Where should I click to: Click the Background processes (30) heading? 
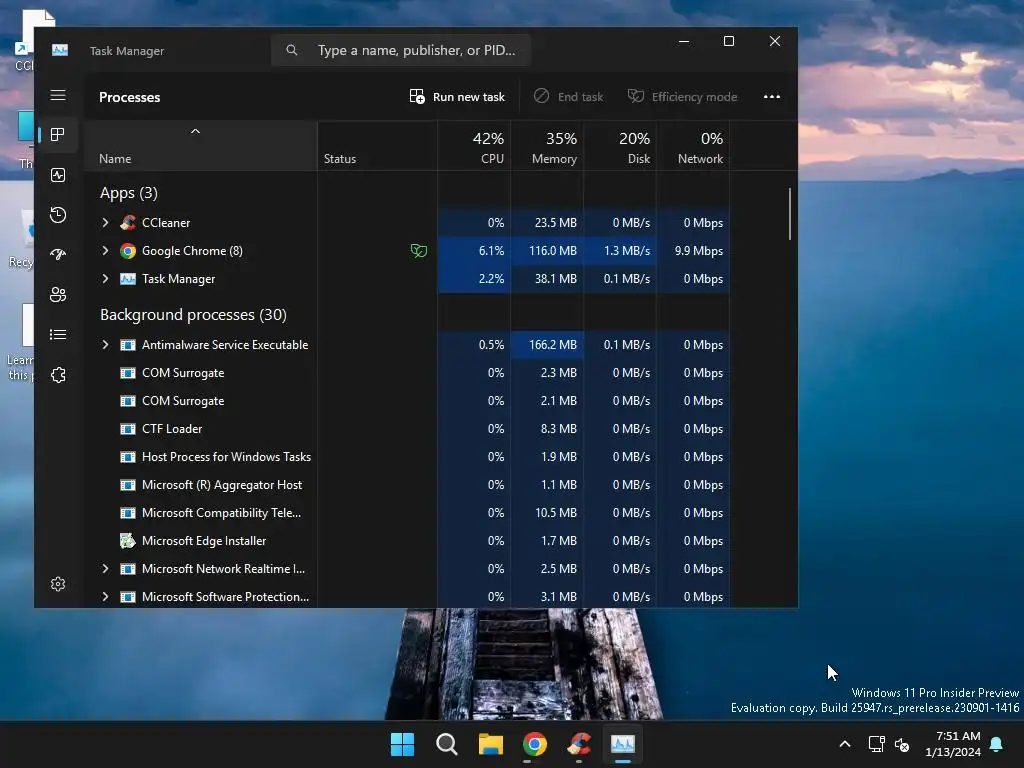click(x=193, y=315)
